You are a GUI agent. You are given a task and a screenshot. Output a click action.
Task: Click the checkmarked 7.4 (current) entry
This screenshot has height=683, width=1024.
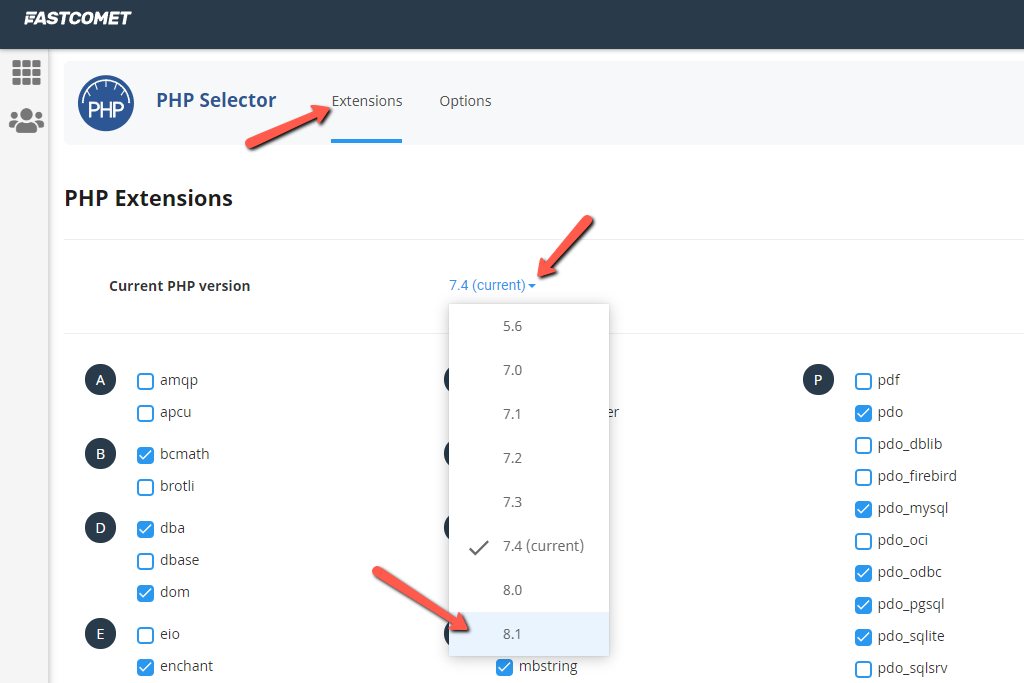(543, 545)
